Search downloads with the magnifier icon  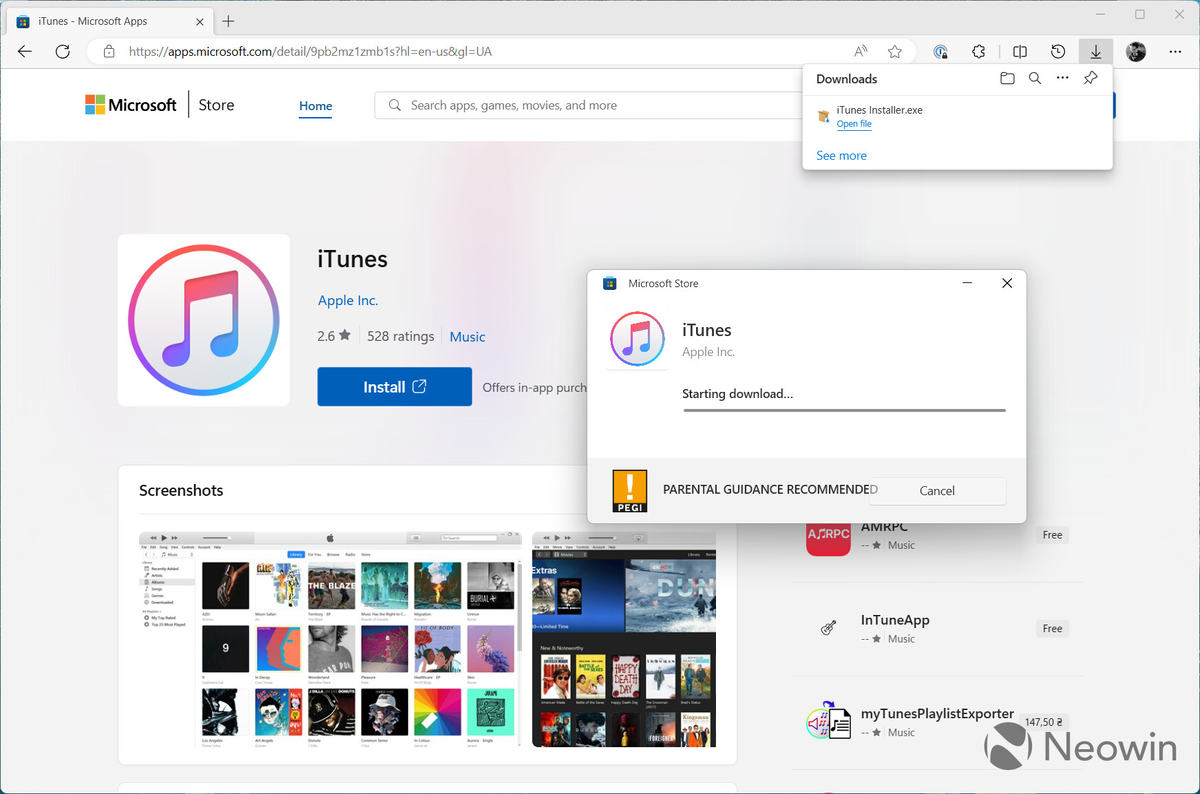pos(1035,78)
